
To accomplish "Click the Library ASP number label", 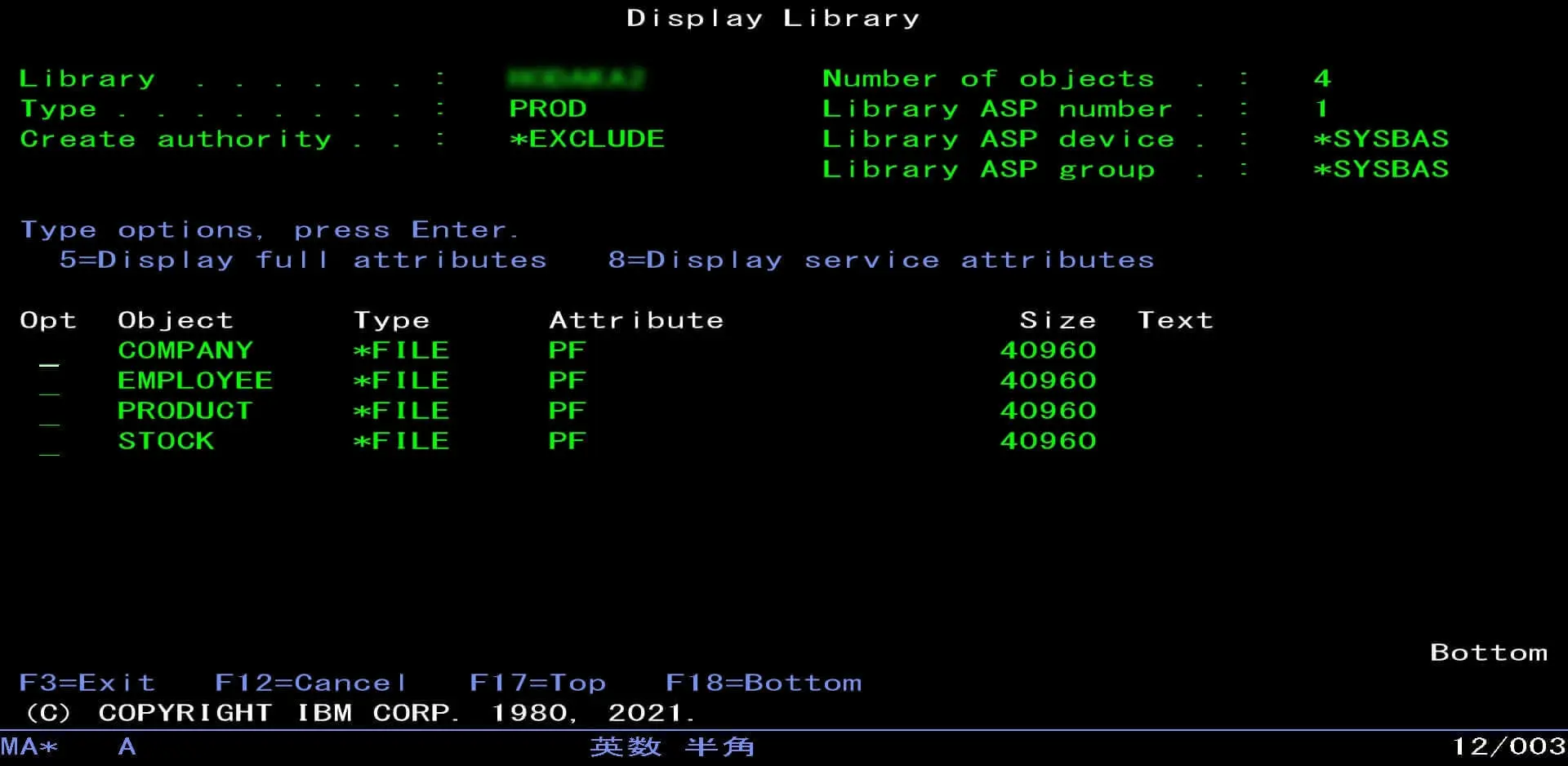I will [997, 109].
